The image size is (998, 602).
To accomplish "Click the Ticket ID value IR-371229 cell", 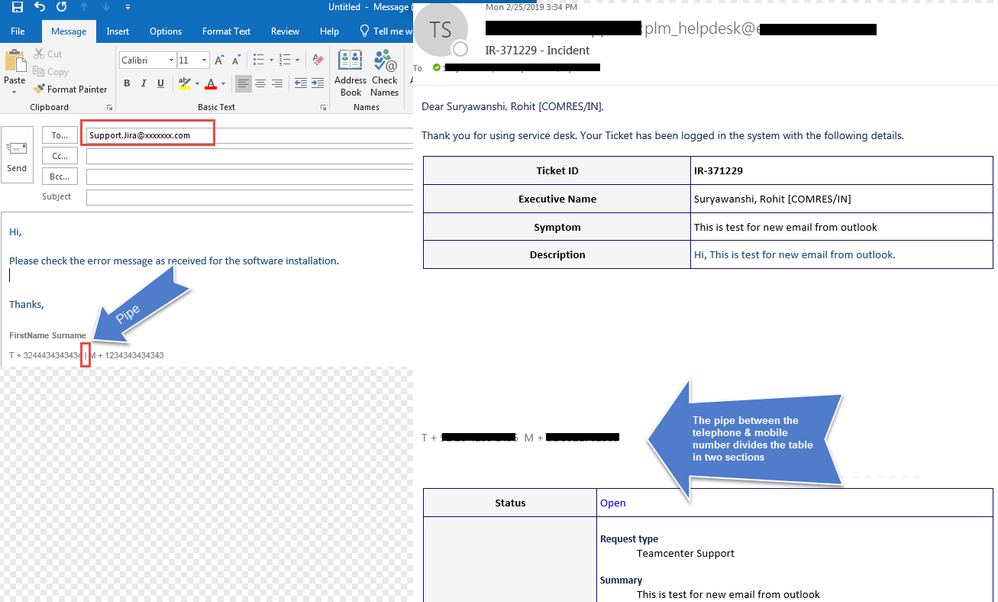I will pos(841,171).
